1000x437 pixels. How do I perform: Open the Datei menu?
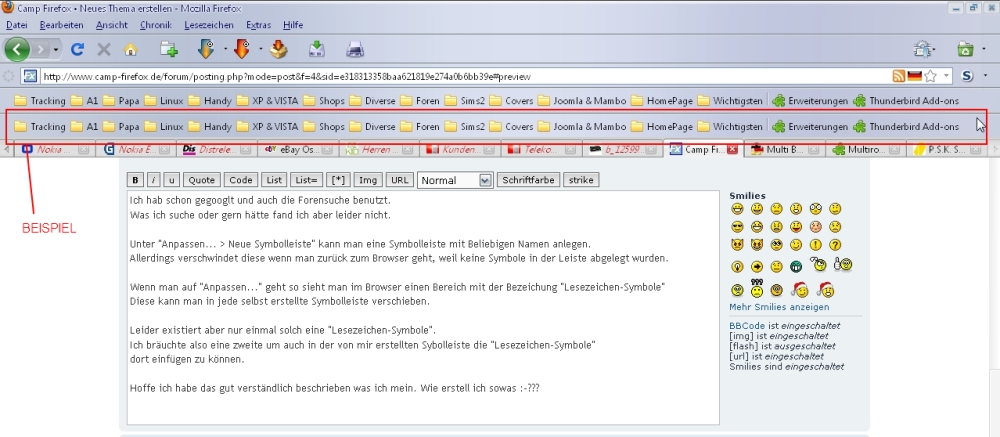17,26
